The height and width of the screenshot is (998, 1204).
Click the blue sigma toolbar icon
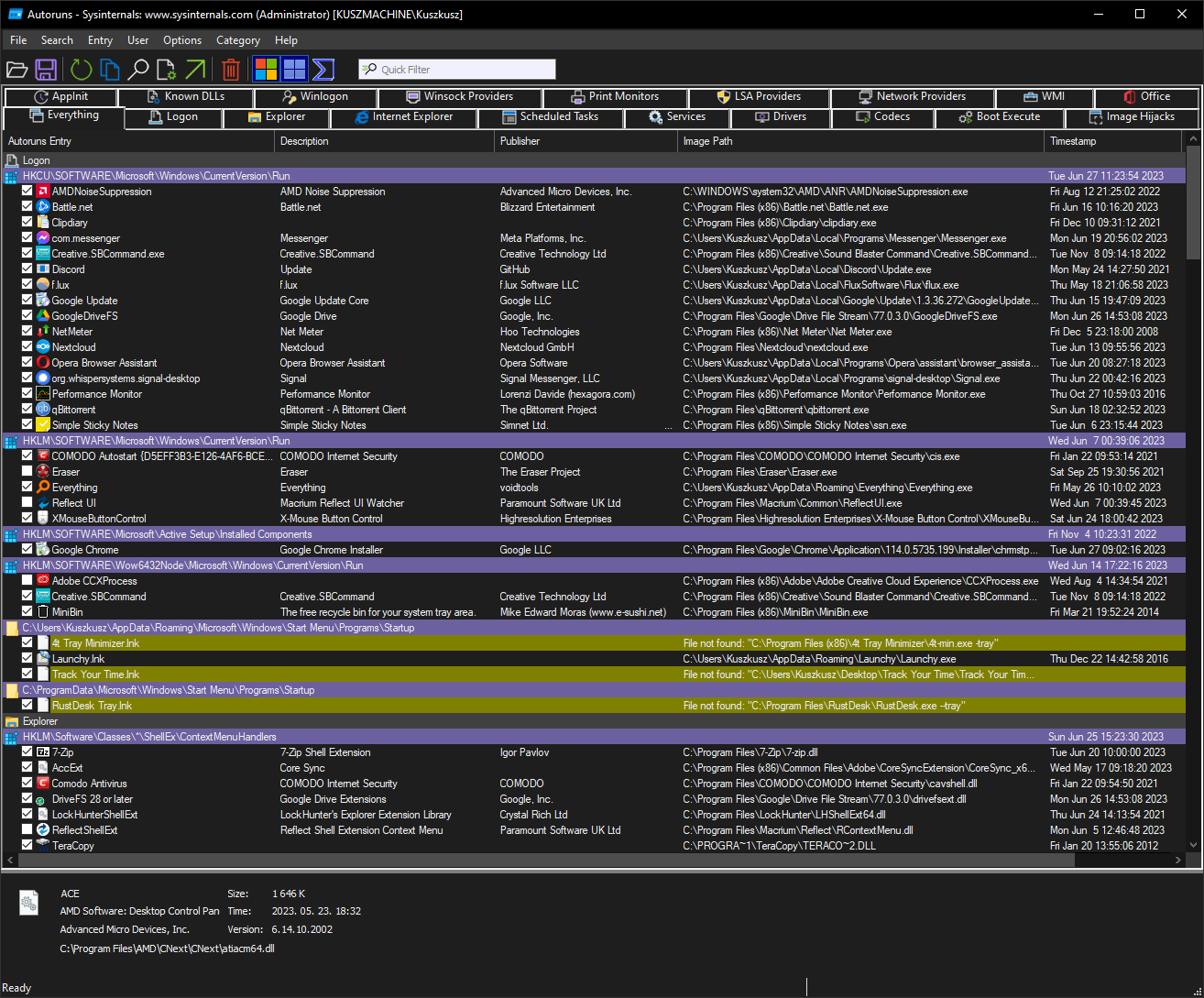click(323, 70)
